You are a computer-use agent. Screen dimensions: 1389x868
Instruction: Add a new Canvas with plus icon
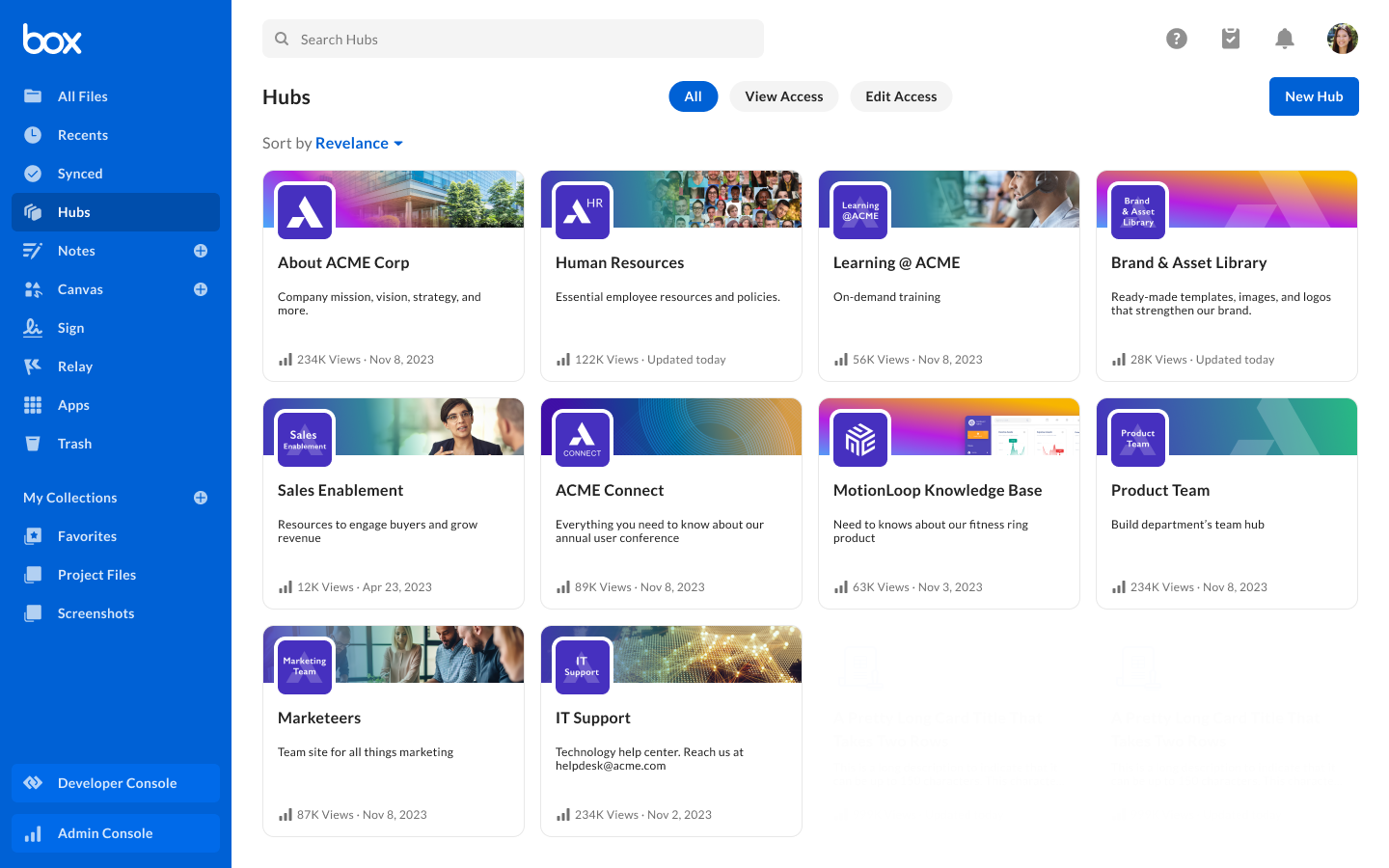pos(201,289)
